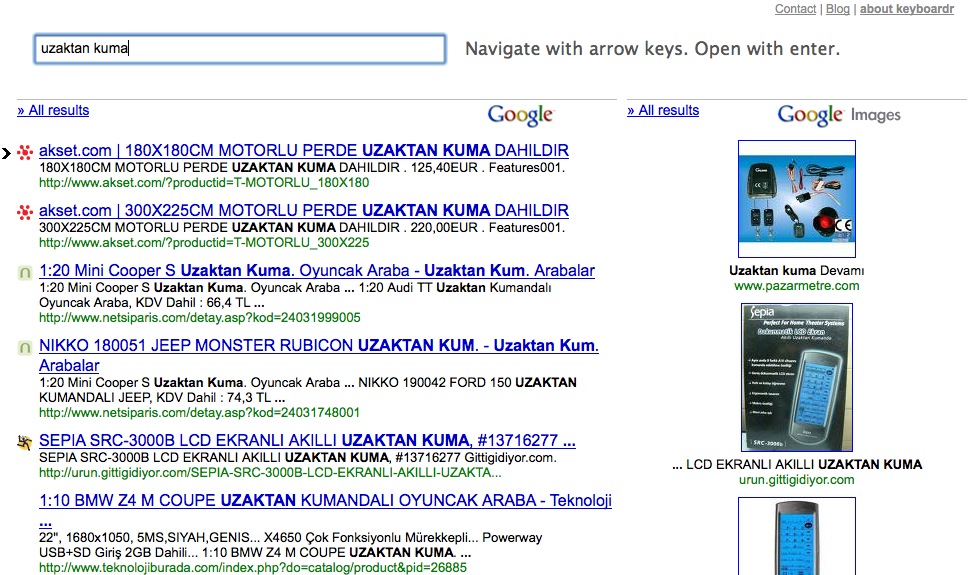This screenshot has width=977, height=575.
Task: Open car alarm kit image thumbnail
Action: pyautogui.click(x=797, y=199)
